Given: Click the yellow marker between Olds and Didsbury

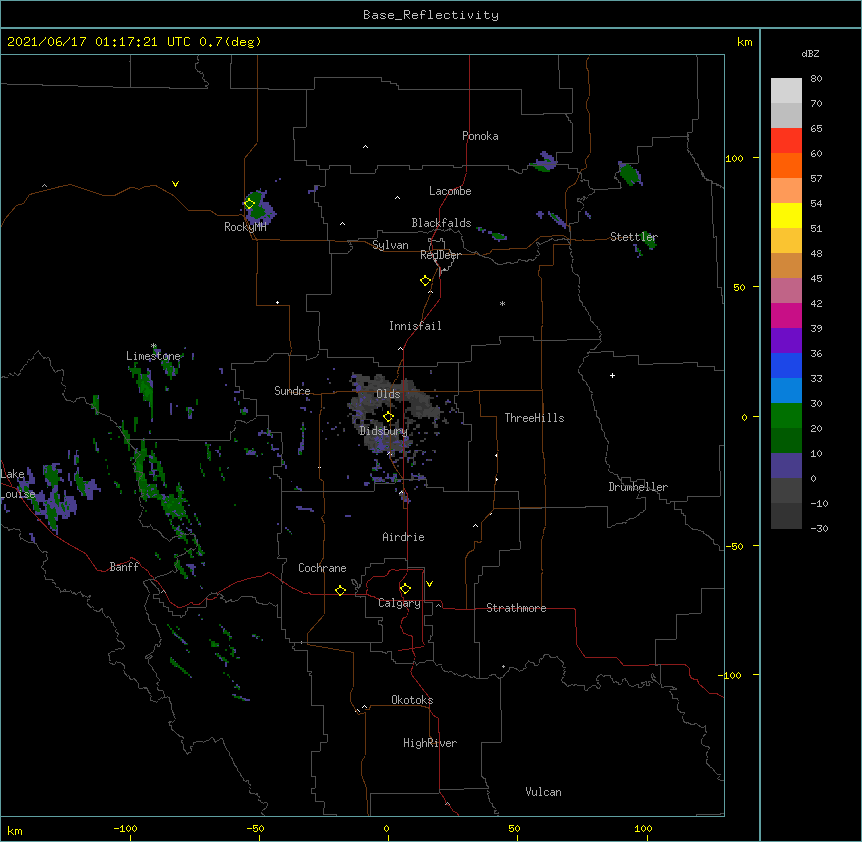Looking at the screenshot, I should 388,417.
